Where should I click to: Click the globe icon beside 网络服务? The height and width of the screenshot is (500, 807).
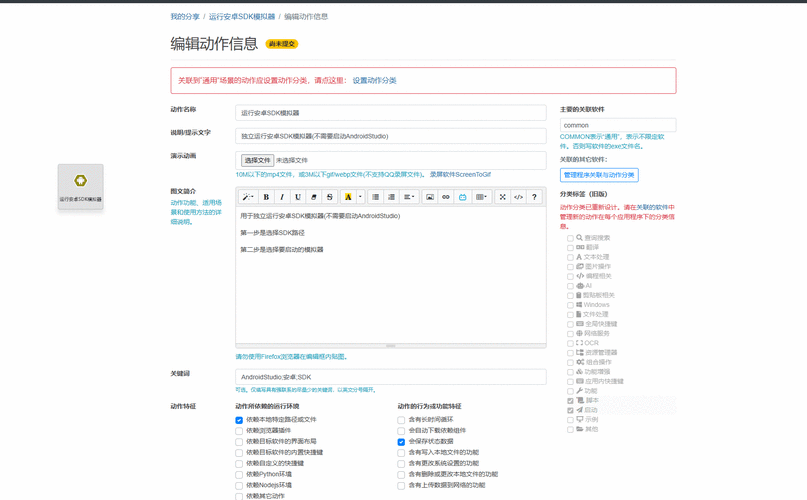580,333
